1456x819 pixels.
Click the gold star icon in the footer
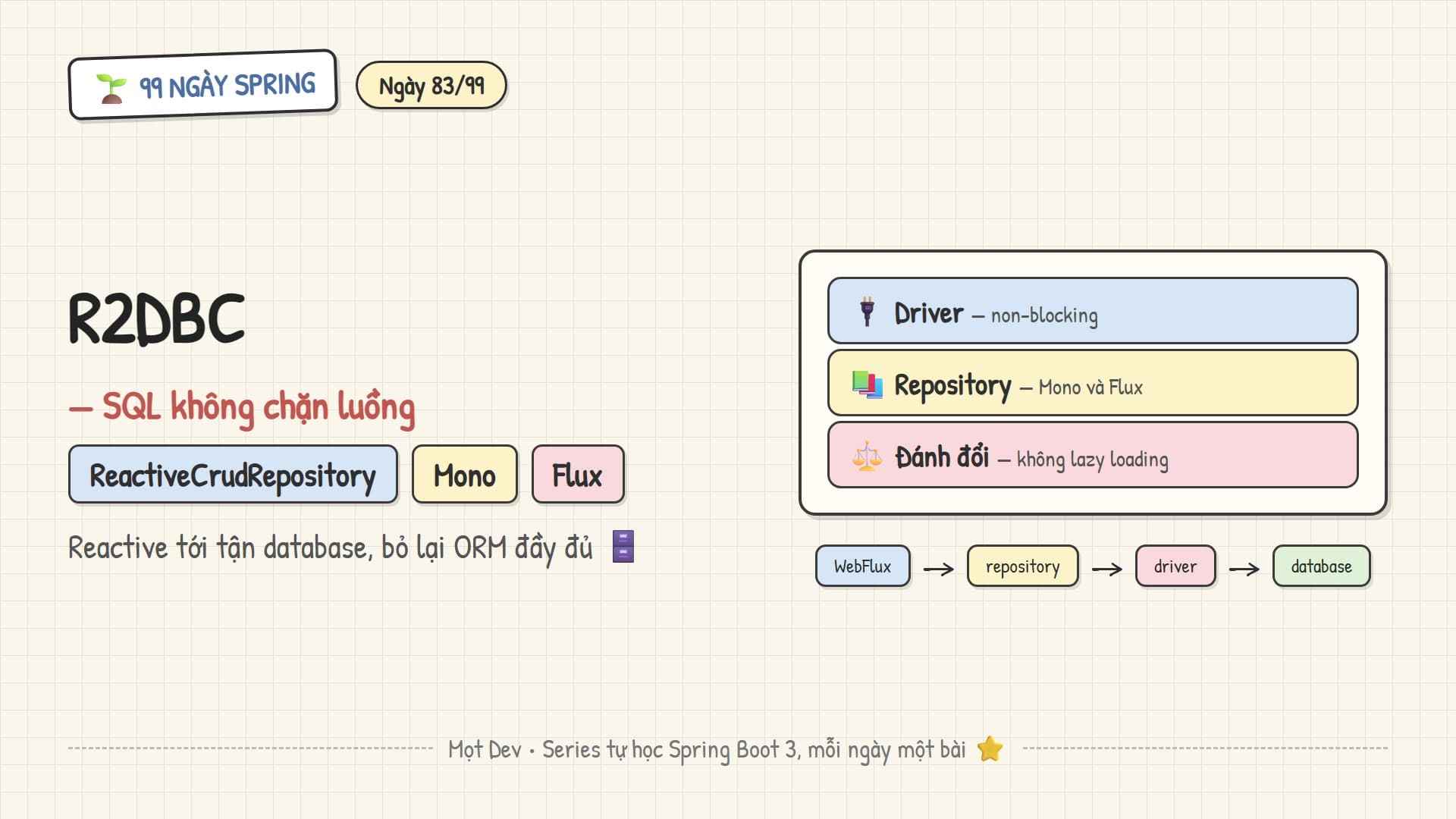(990, 748)
